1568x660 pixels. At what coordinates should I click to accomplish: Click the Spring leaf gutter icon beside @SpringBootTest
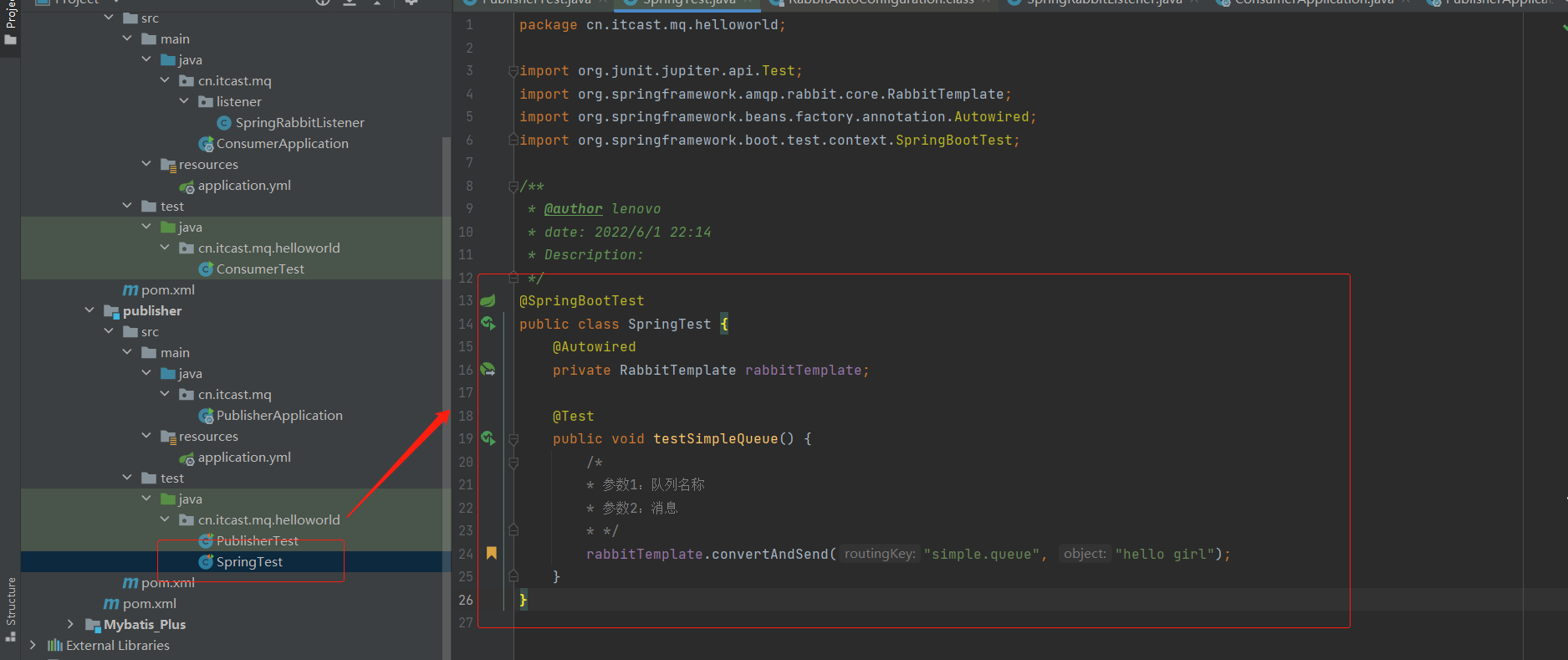coord(488,300)
